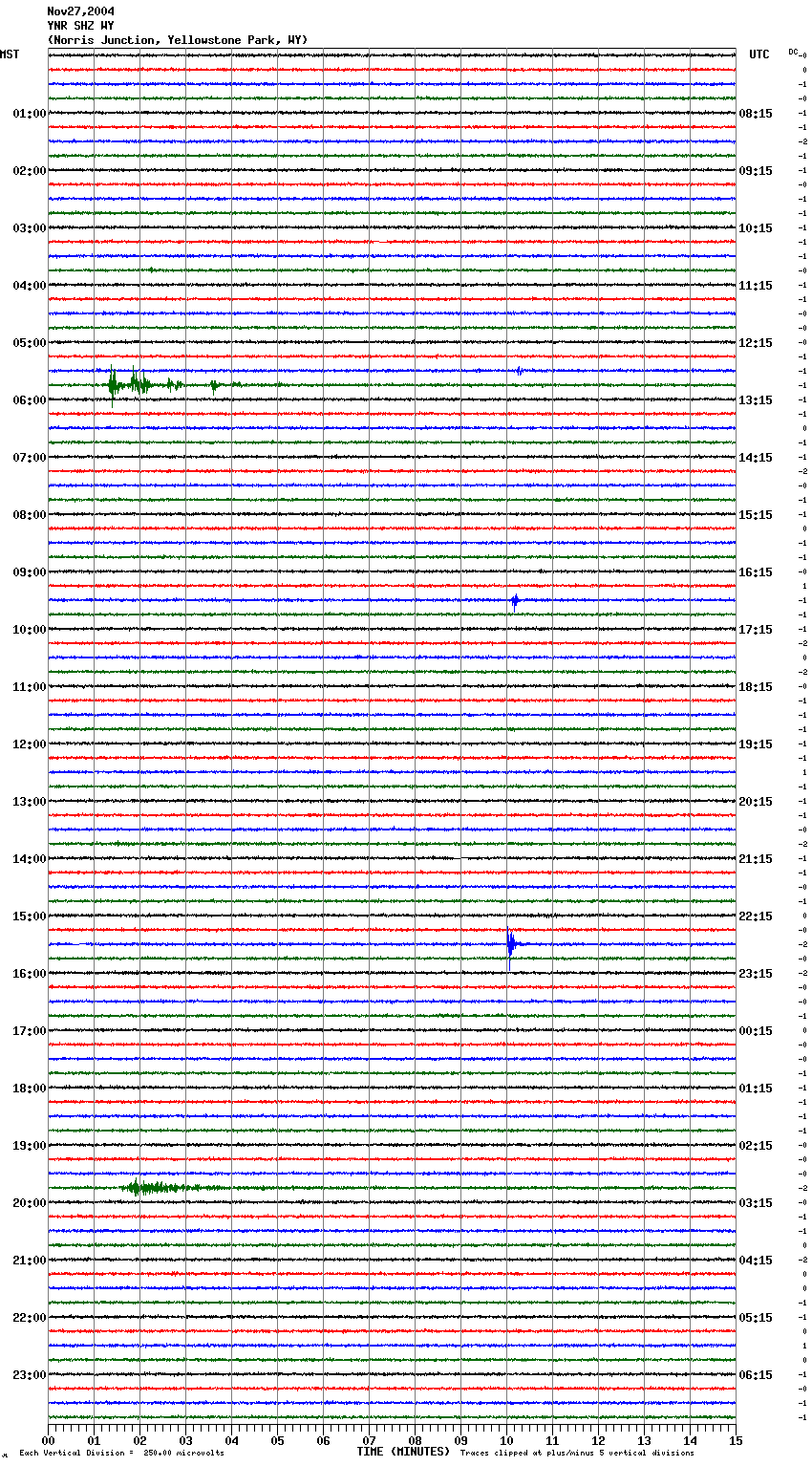Click the 14:15 UTC time label
The height and width of the screenshot is (1466, 812).
pyautogui.click(x=756, y=458)
